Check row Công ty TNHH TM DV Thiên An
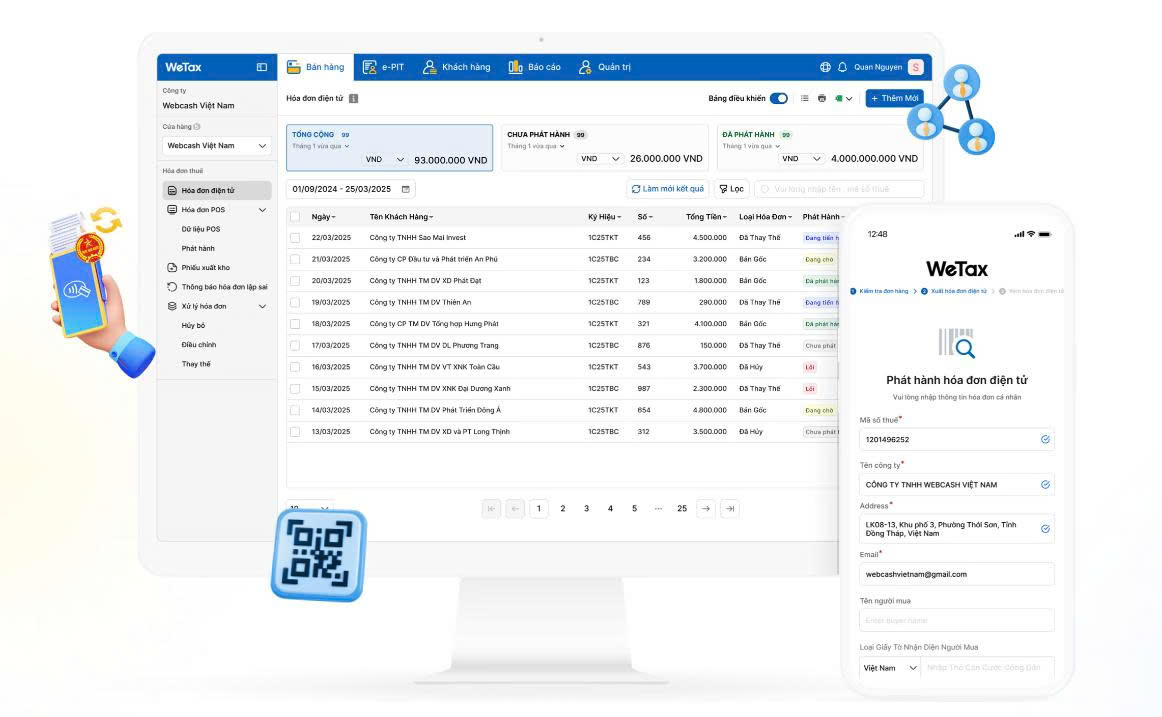 pos(295,303)
